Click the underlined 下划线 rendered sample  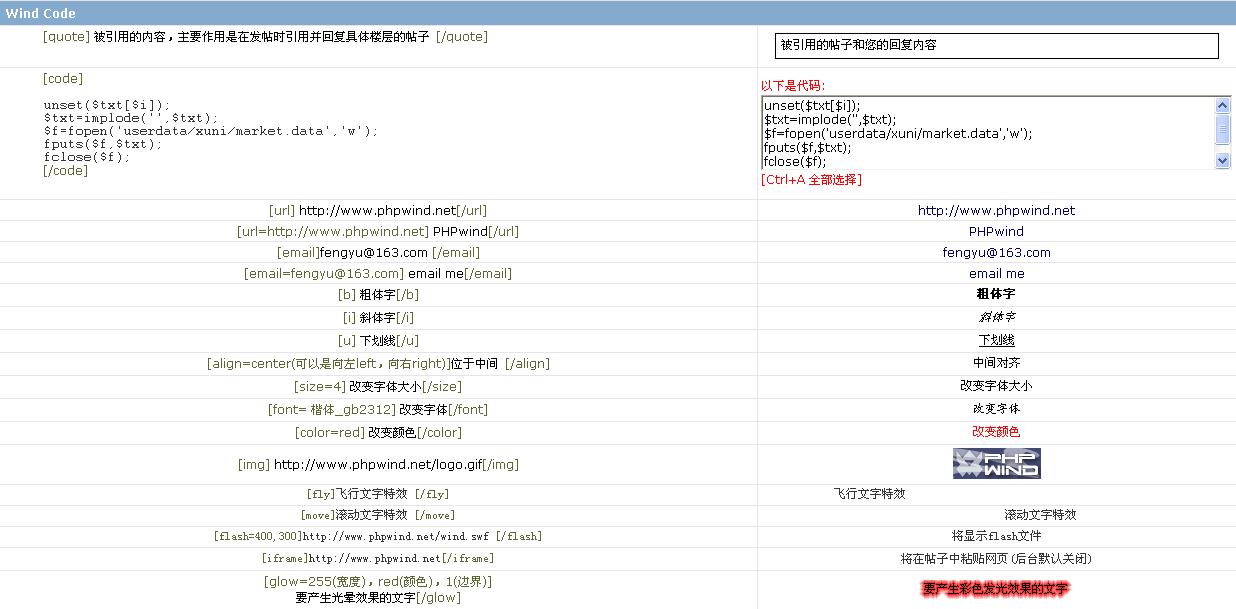(996, 341)
